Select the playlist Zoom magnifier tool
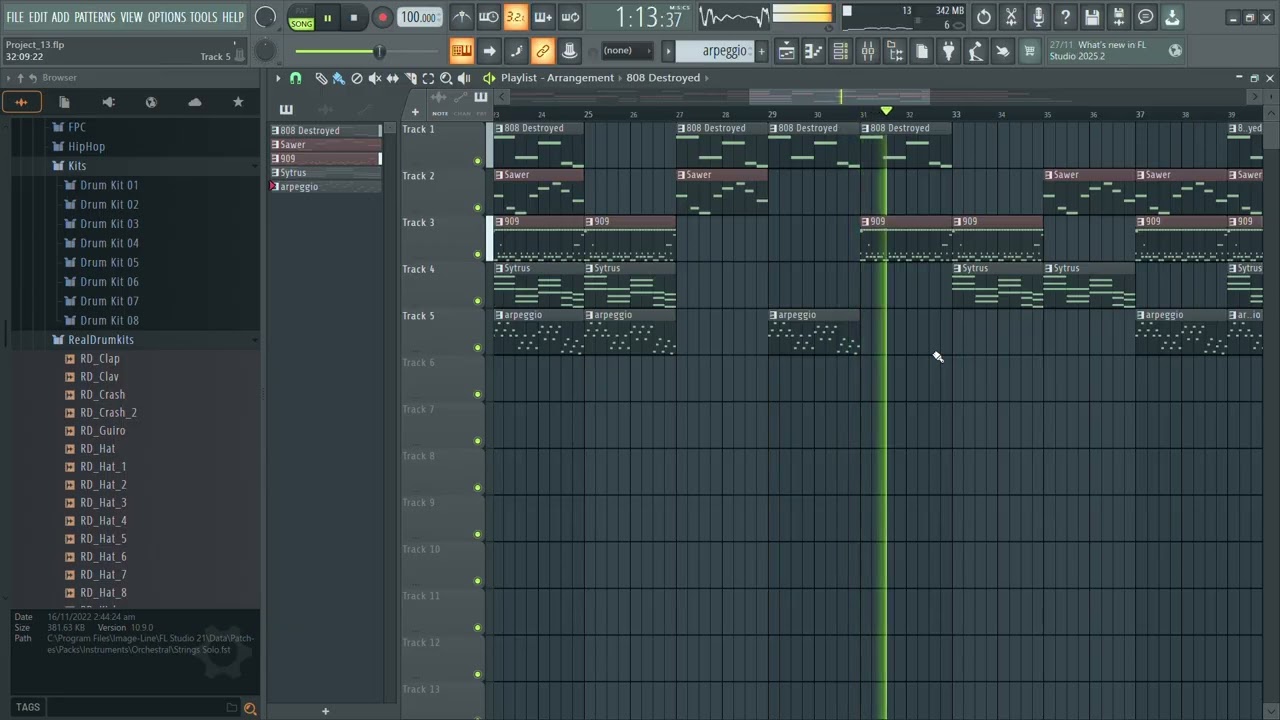This screenshot has width=1280, height=720. (x=446, y=78)
